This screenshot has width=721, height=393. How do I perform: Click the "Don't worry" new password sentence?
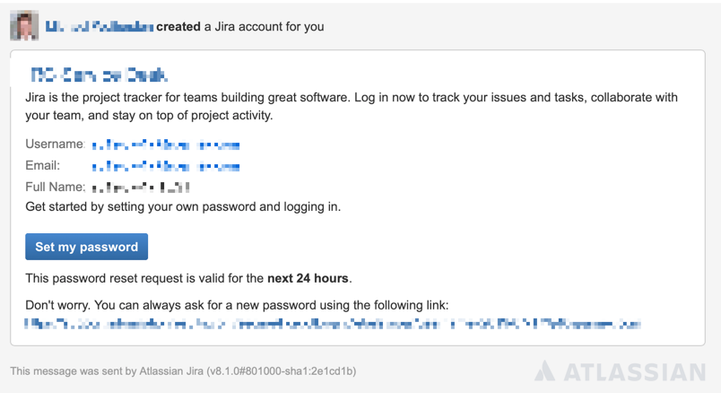(x=237, y=305)
